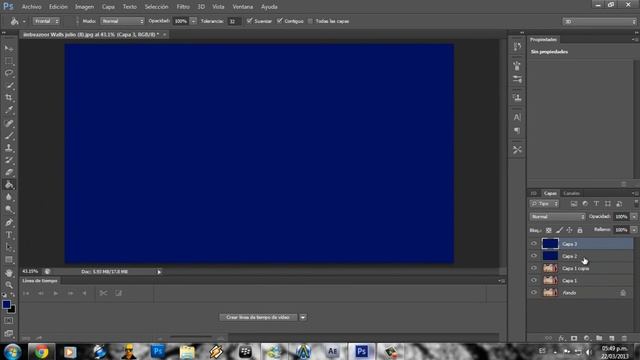Open the Windows Start menu
This screenshot has width=640, height=360.
(x=13, y=352)
